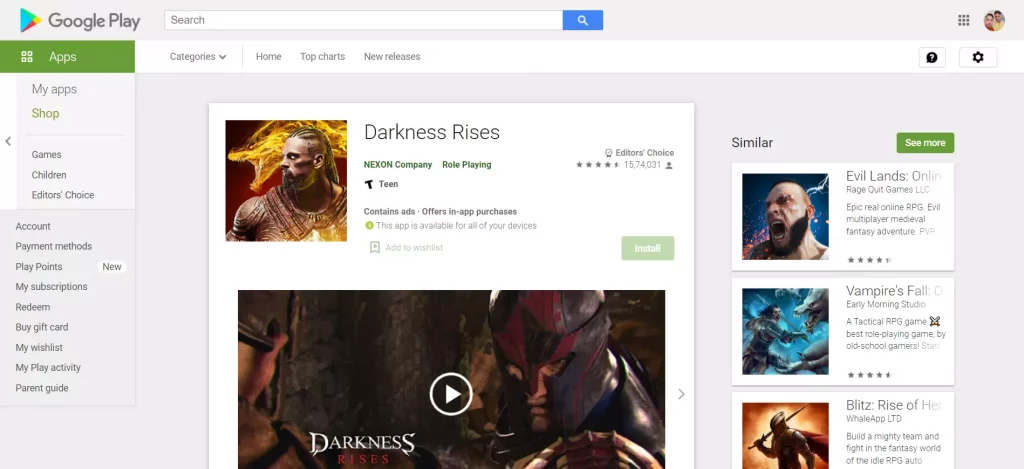Image resolution: width=1024 pixels, height=469 pixels.
Task: Click Evil Lands title text
Action: click(x=894, y=176)
